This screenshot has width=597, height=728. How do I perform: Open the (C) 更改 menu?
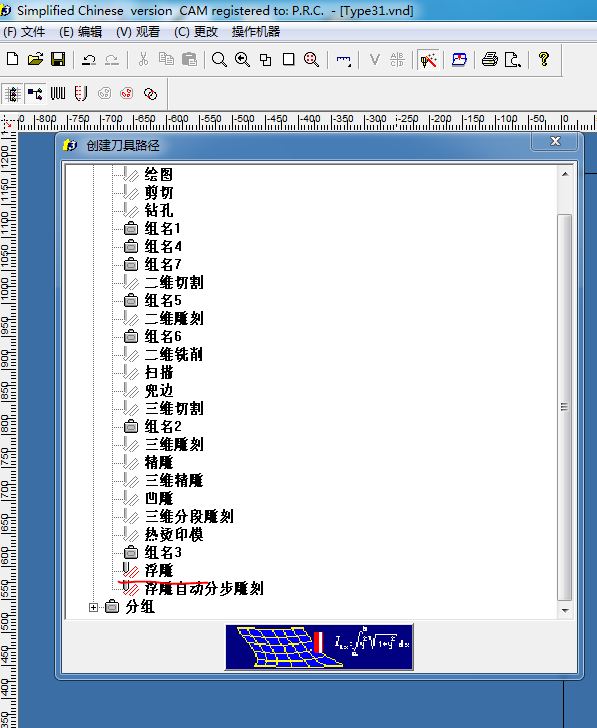[x=195, y=32]
